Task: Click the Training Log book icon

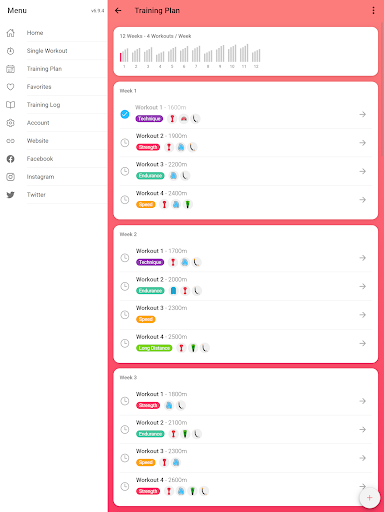Action: (x=11, y=105)
